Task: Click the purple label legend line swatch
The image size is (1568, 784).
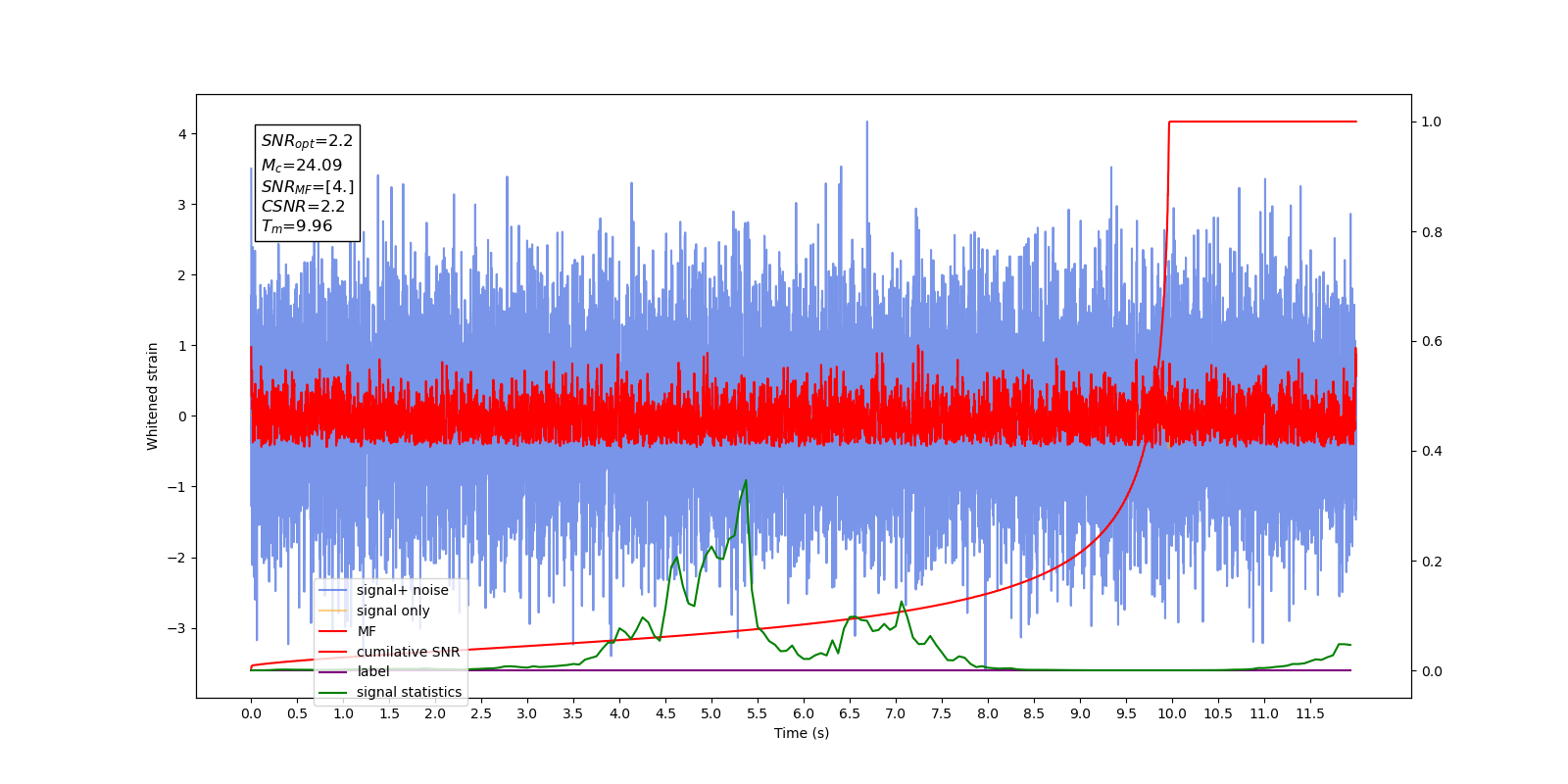Action: (x=333, y=672)
